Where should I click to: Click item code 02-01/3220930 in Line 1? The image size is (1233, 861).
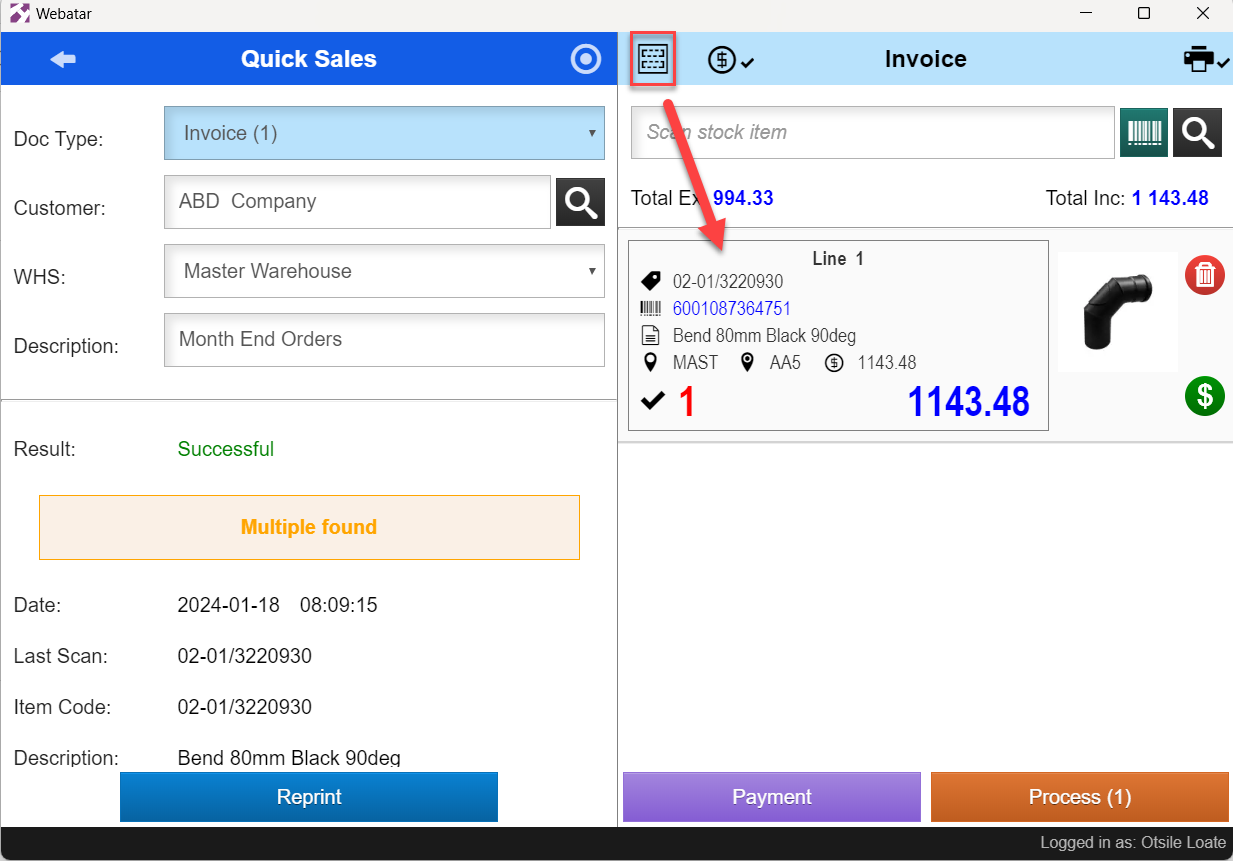(x=728, y=282)
